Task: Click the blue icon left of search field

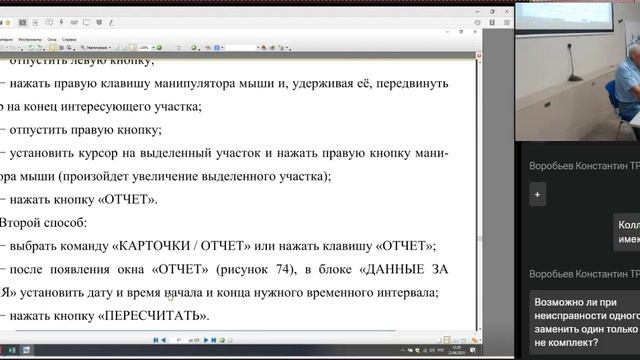Action: [217, 48]
